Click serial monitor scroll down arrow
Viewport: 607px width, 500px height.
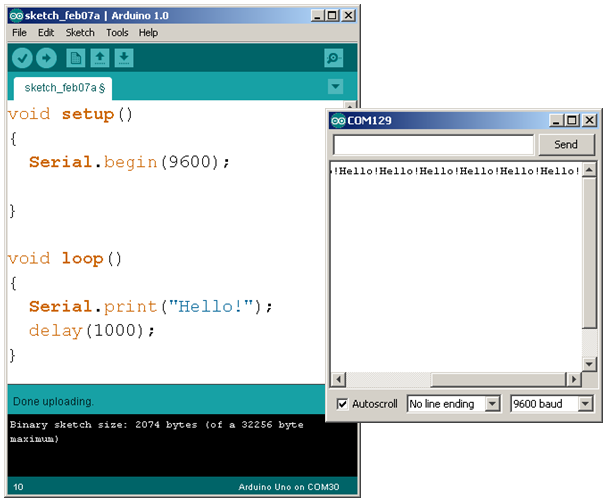[589, 364]
